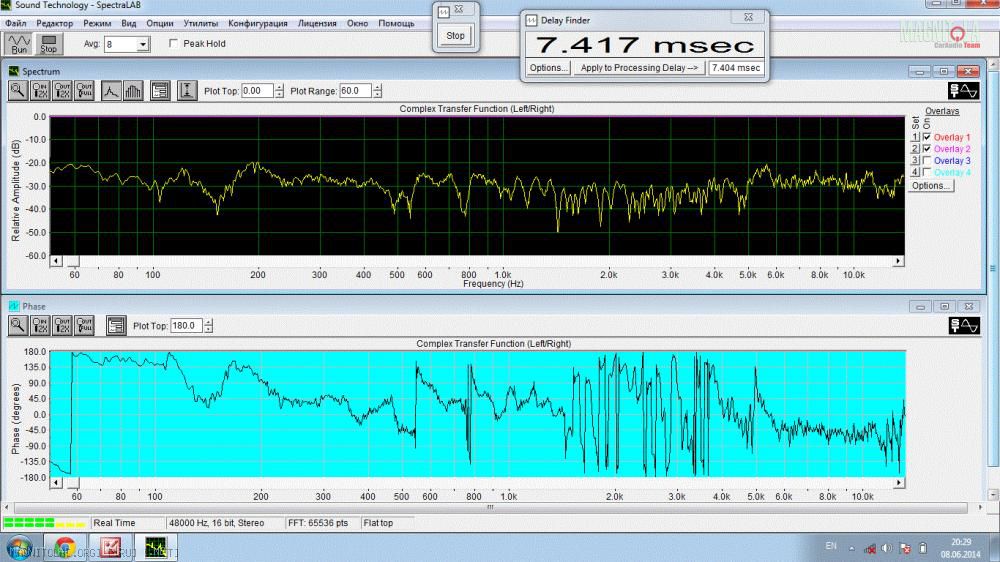Screen dimensions: 1000x562
Task: Open Chrome from the taskbar
Action: coord(64,547)
